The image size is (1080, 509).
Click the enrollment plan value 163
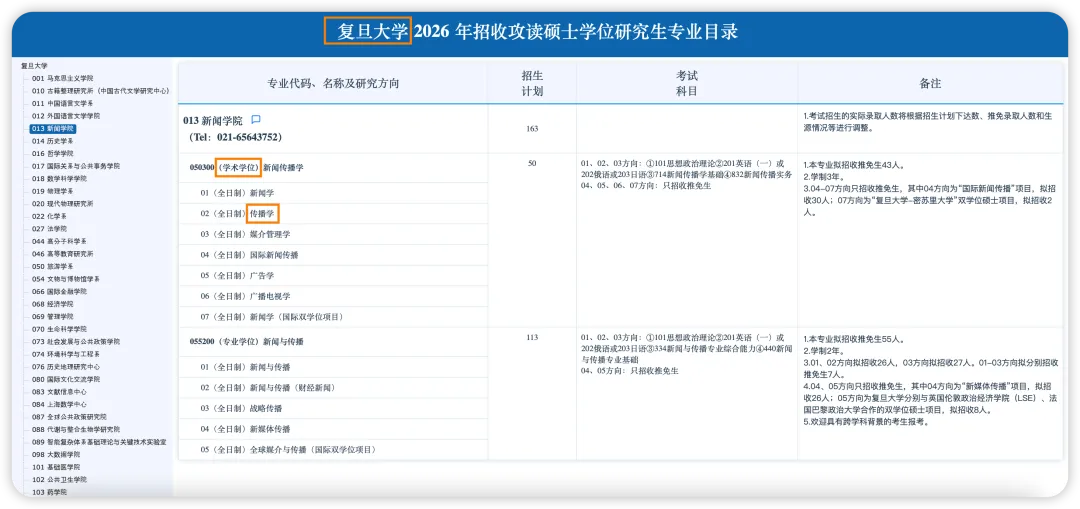tap(532, 129)
